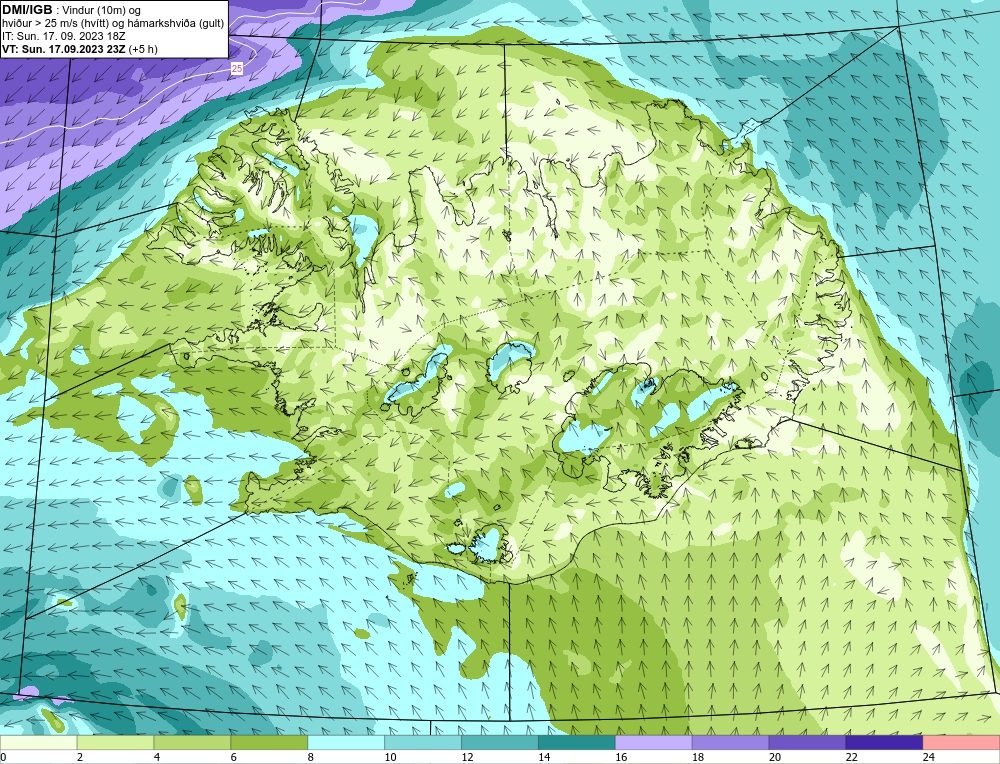Image resolution: width=1000 pixels, height=764 pixels.
Task: Click the 14-16 m/s darkest teal legend swatch
Action: tap(577, 743)
